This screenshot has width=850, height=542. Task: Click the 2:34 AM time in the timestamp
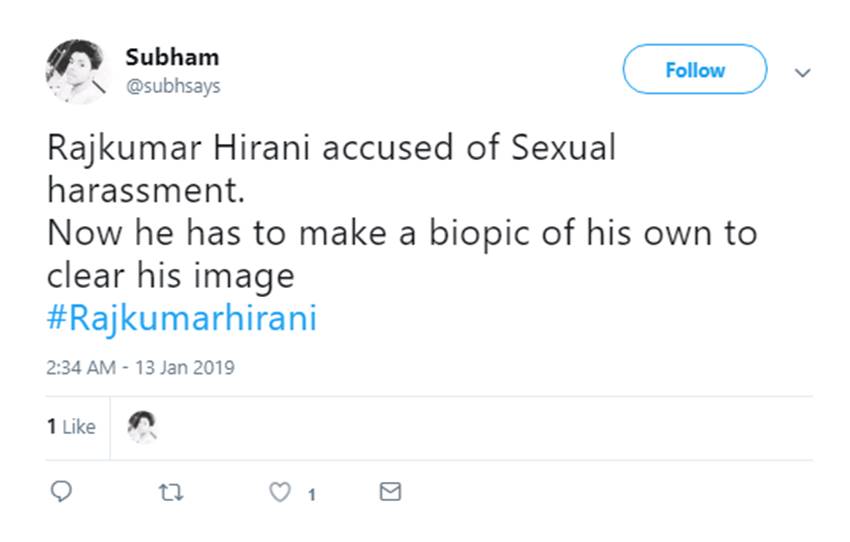click(81, 368)
